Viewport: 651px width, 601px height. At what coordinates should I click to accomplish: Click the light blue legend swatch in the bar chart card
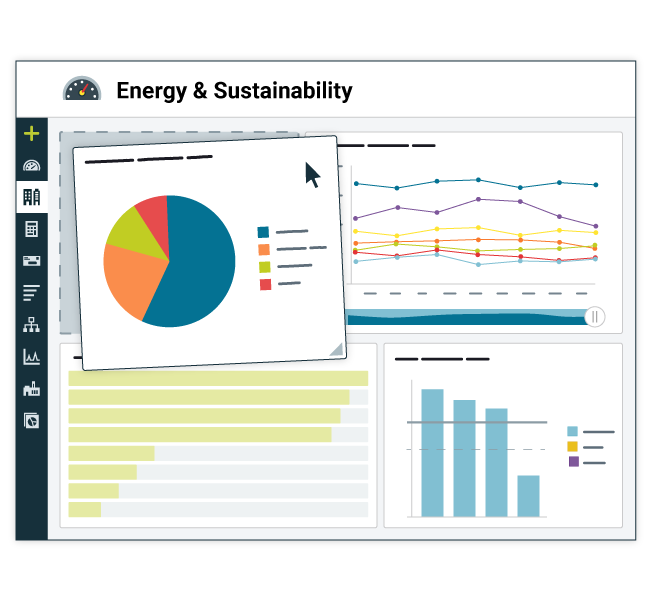click(573, 431)
